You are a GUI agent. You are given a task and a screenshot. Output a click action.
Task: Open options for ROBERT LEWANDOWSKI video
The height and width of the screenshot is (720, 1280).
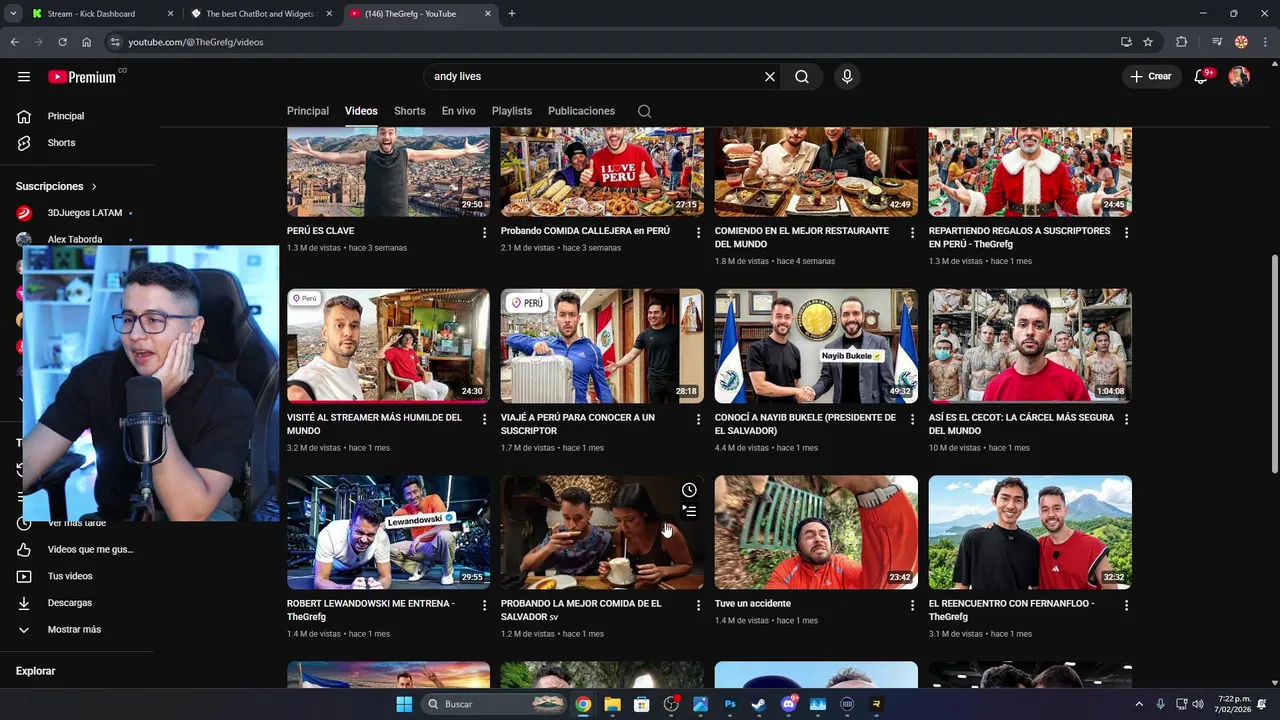click(x=485, y=605)
